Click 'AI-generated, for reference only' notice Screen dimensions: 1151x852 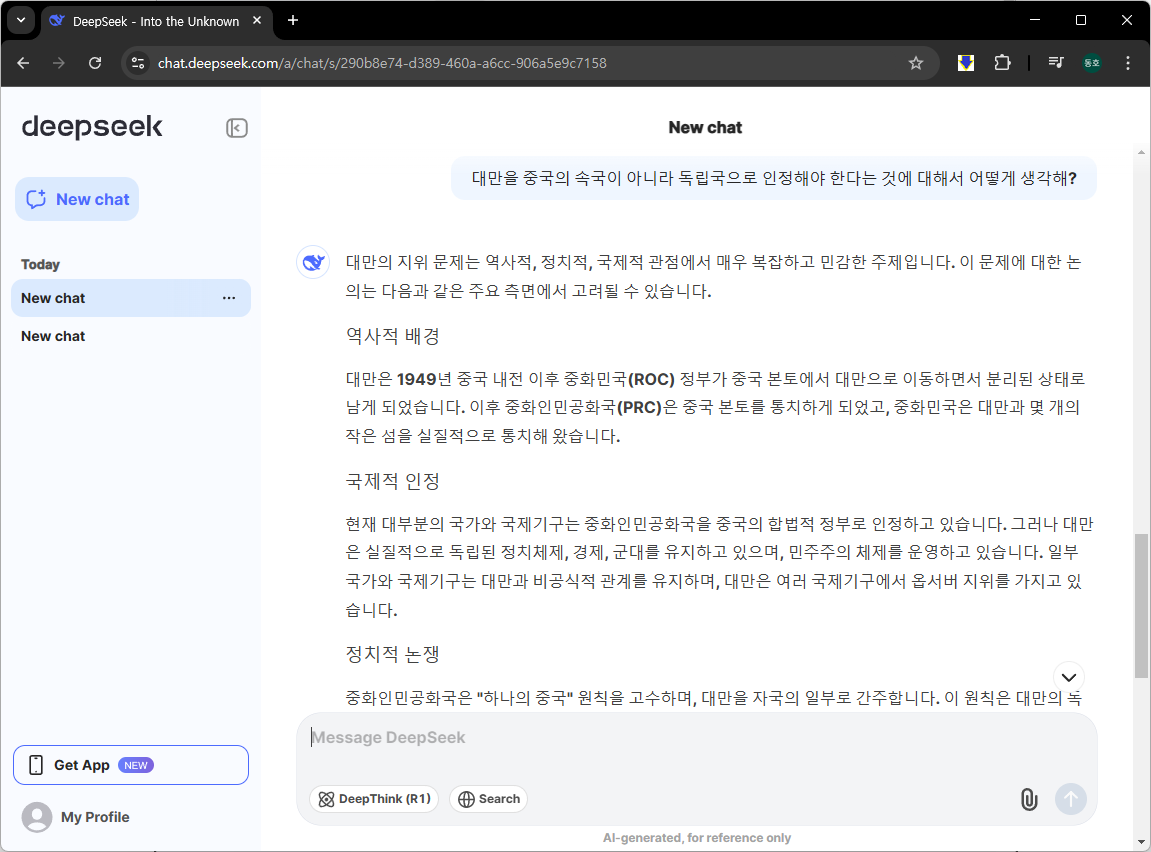pos(697,837)
